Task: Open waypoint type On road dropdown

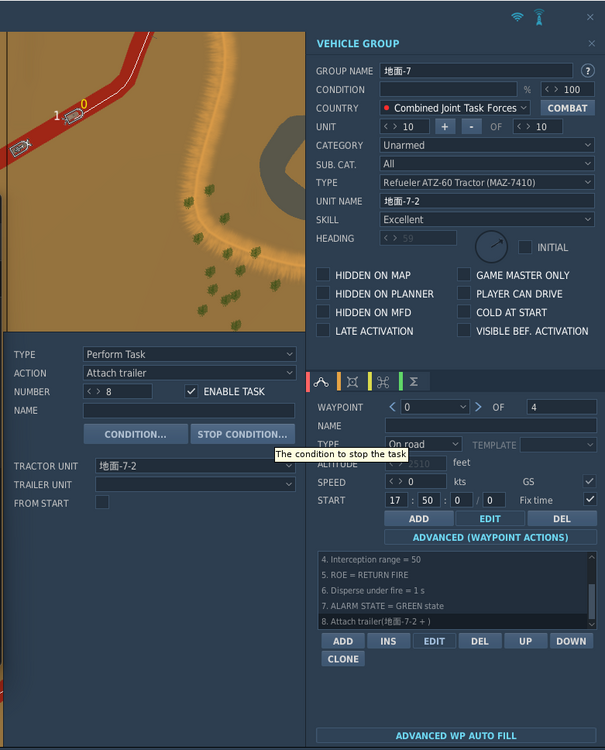Action: tap(423, 444)
